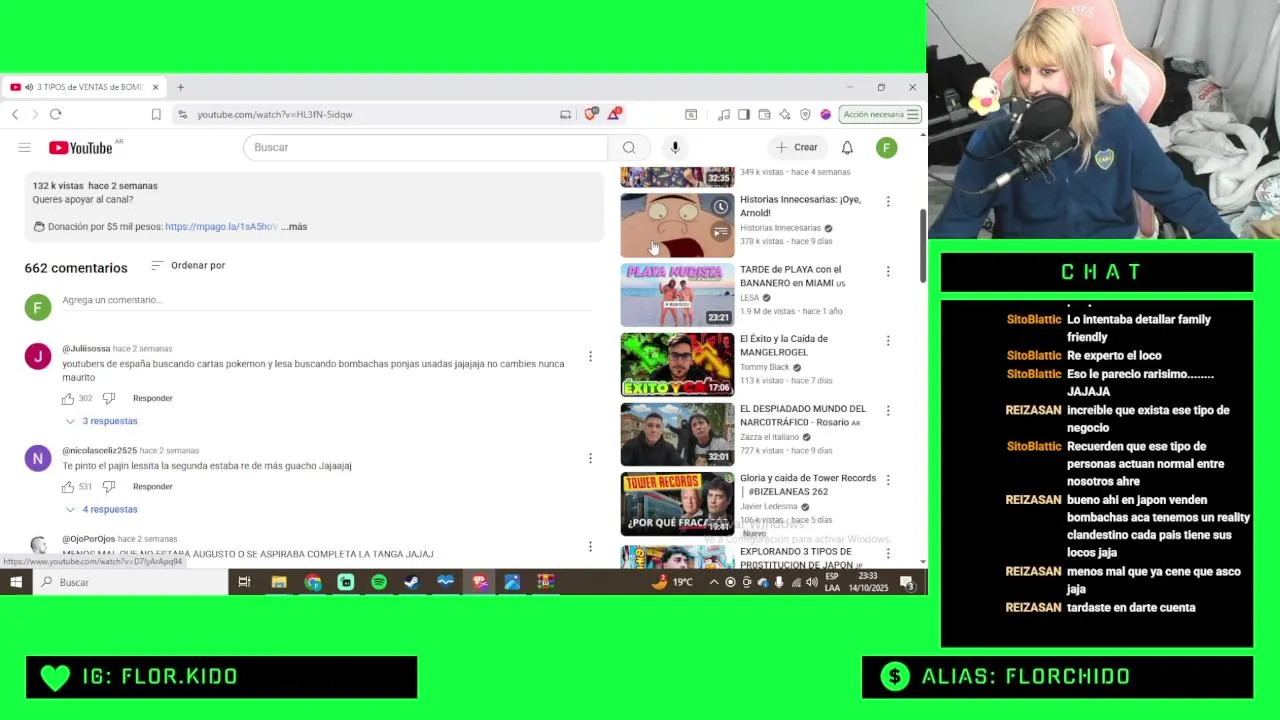The width and height of the screenshot is (1280, 720).
Task: Open Brave Rewards triangle icon
Action: point(614,114)
